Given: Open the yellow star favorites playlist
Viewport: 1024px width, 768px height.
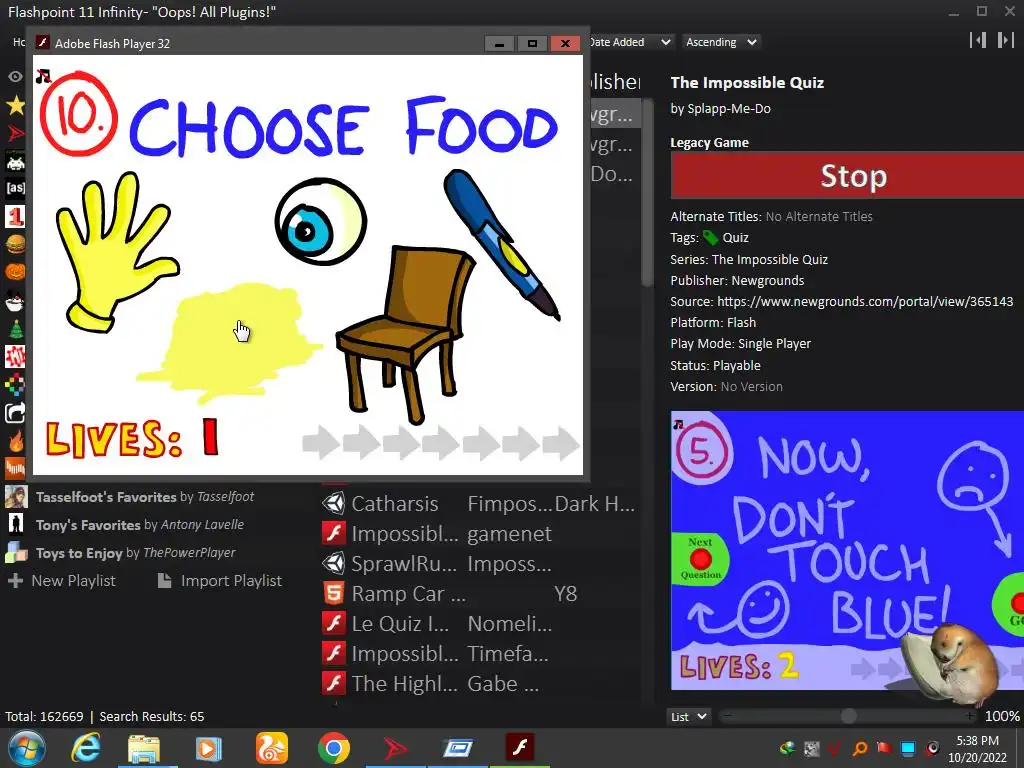Looking at the screenshot, I should pos(15,105).
